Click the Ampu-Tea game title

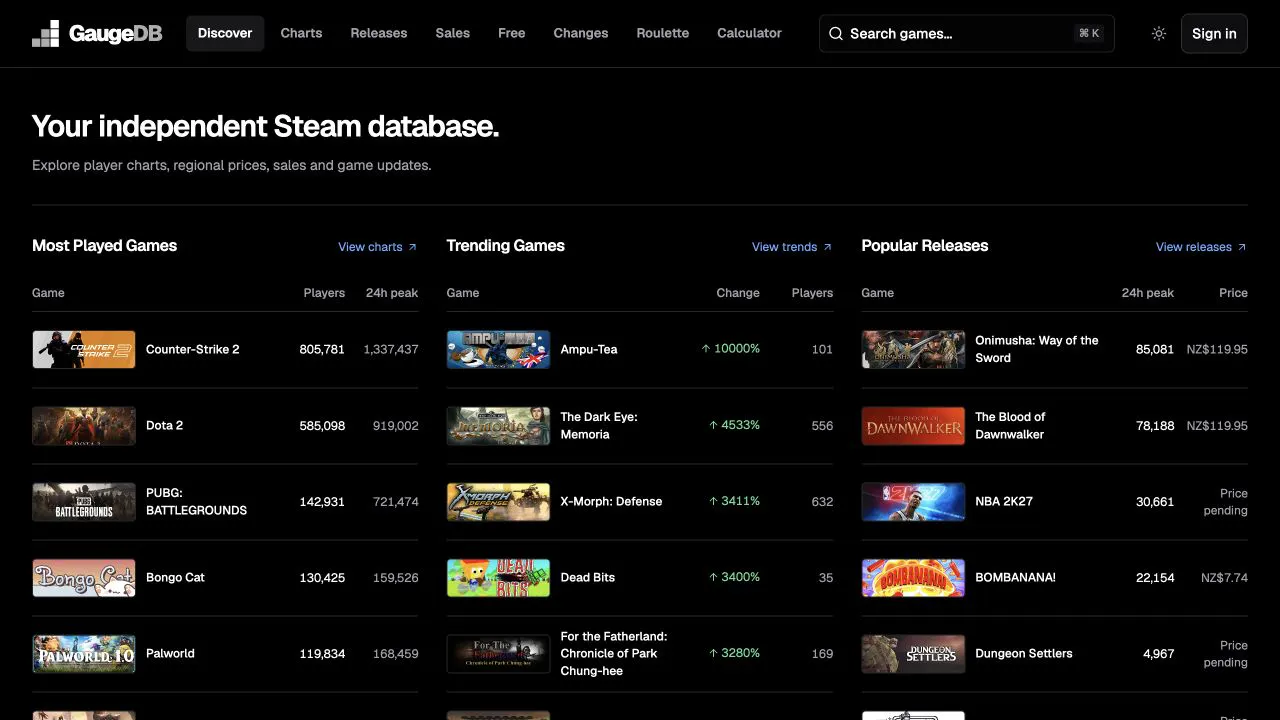[x=589, y=349]
